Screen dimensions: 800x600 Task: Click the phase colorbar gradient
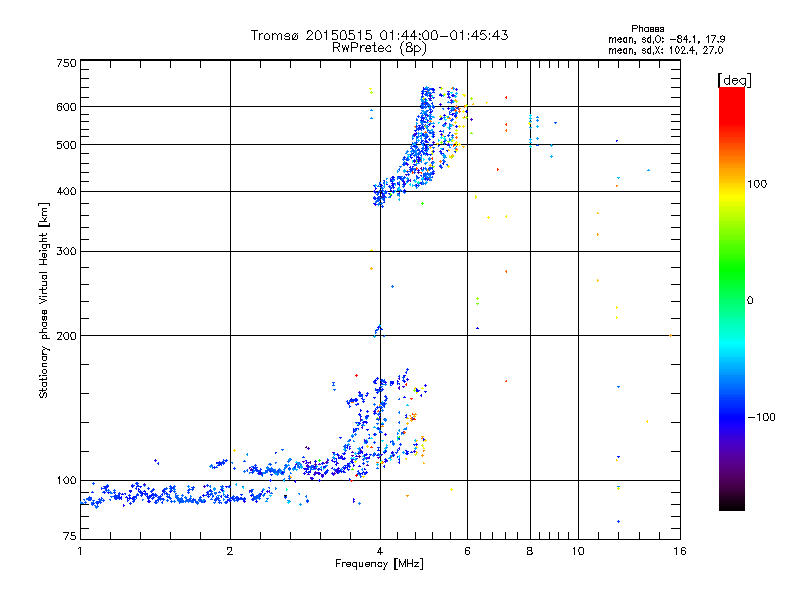732,298
